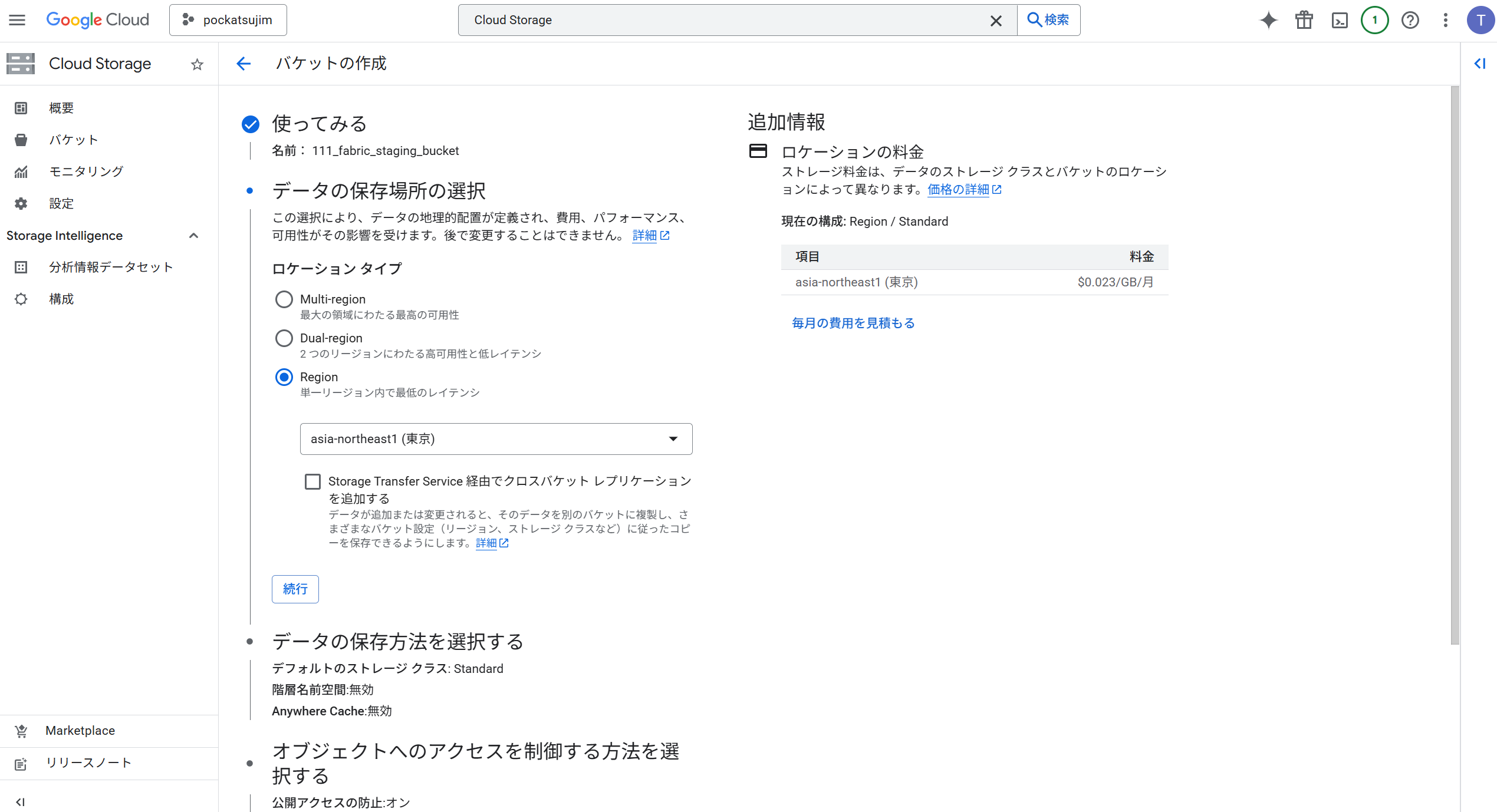Image resolution: width=1497 pixels, height=812 pixels.
Task: Open the Gemini AI assistant sparkle icon
Action: click(1268, 20)
